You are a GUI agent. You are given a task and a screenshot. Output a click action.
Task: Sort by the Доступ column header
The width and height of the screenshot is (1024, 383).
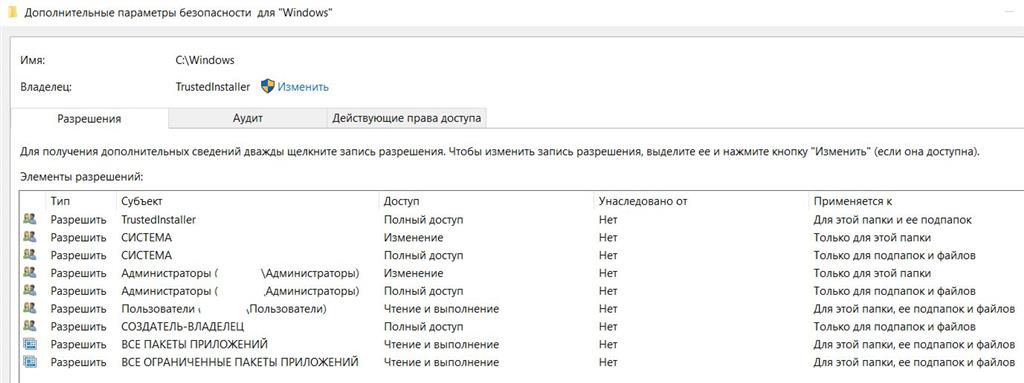[x=486, y=201]
